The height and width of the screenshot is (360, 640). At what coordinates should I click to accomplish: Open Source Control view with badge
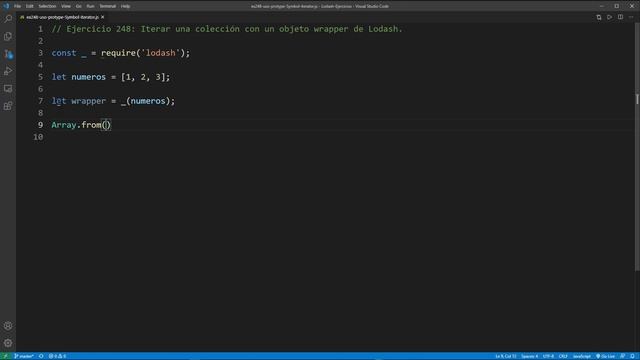(8, 54)
